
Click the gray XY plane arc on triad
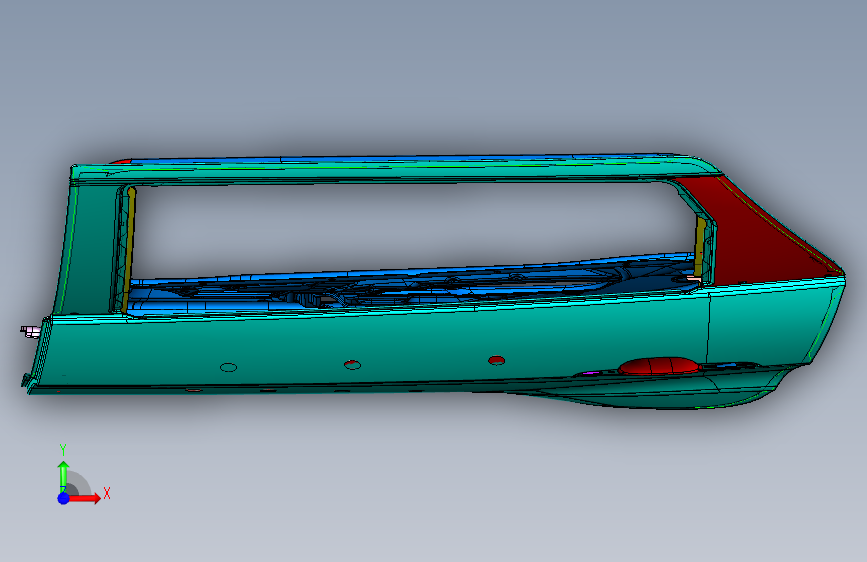(79, 482)
